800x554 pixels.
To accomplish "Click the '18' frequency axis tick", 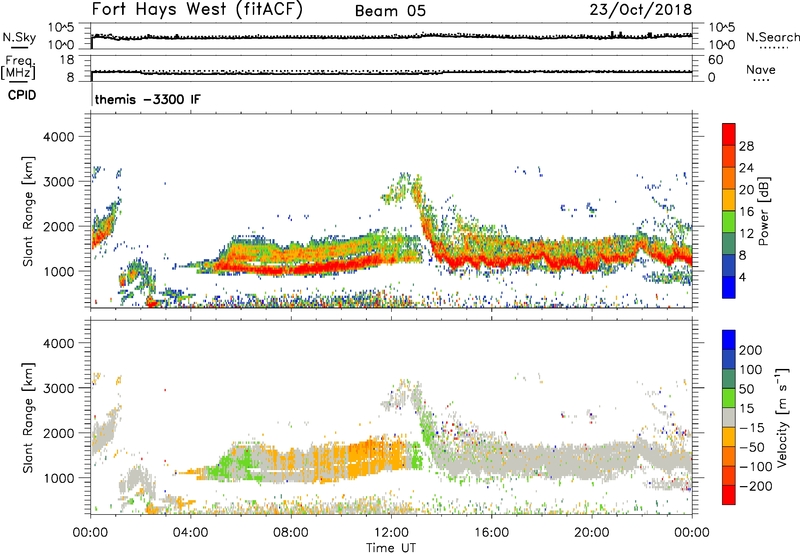I will (67, 60).
